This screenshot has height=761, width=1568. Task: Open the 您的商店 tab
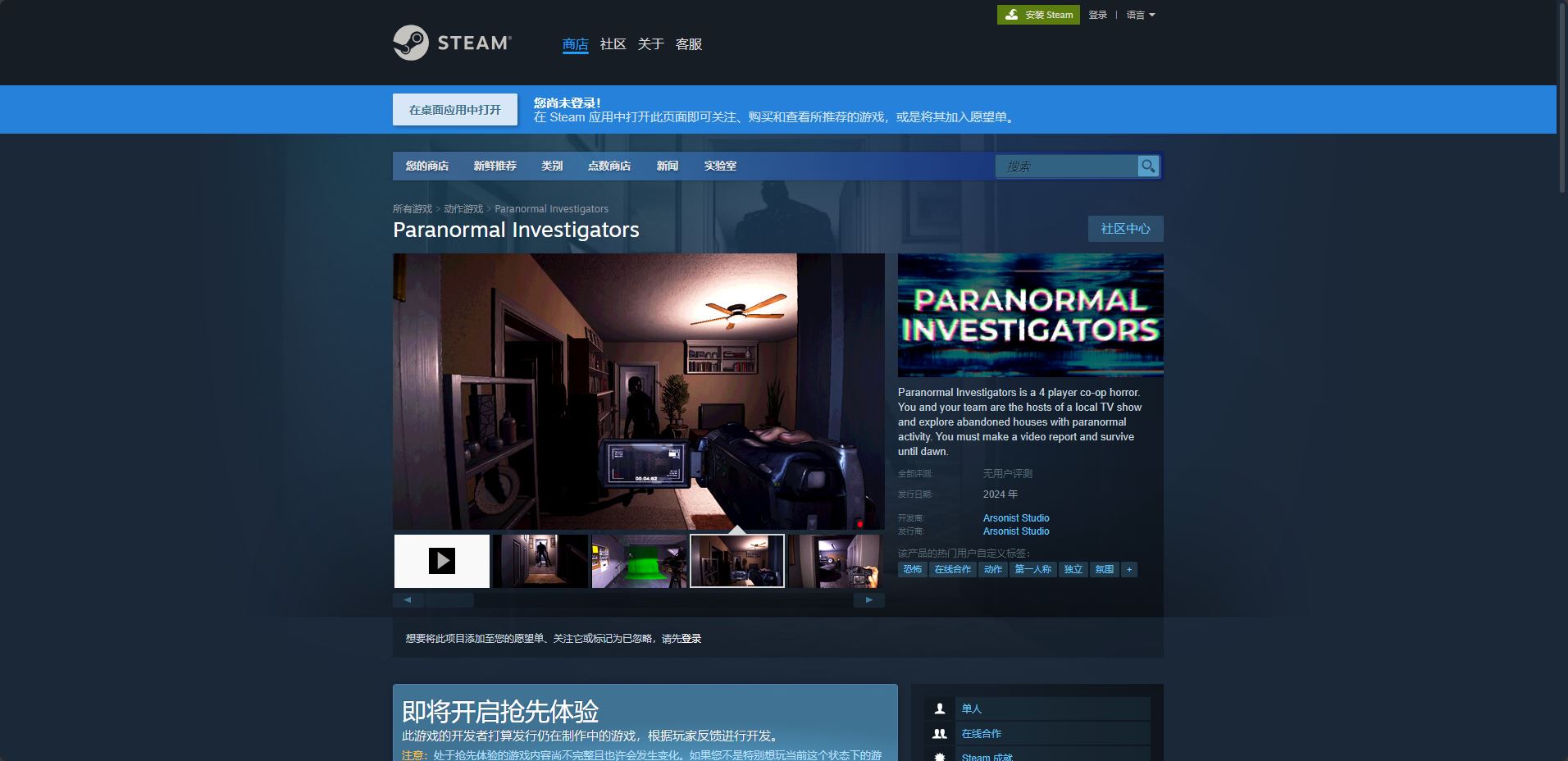(x=427, y=166)
